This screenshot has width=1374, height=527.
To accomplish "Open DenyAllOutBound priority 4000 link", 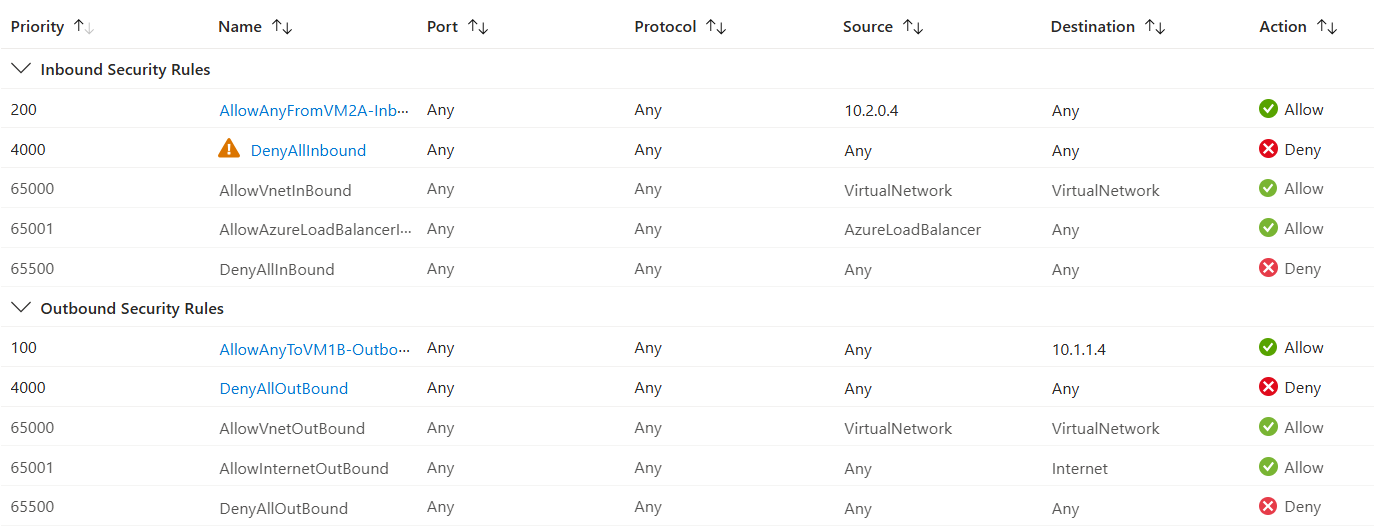I will (x=284, y=388).
